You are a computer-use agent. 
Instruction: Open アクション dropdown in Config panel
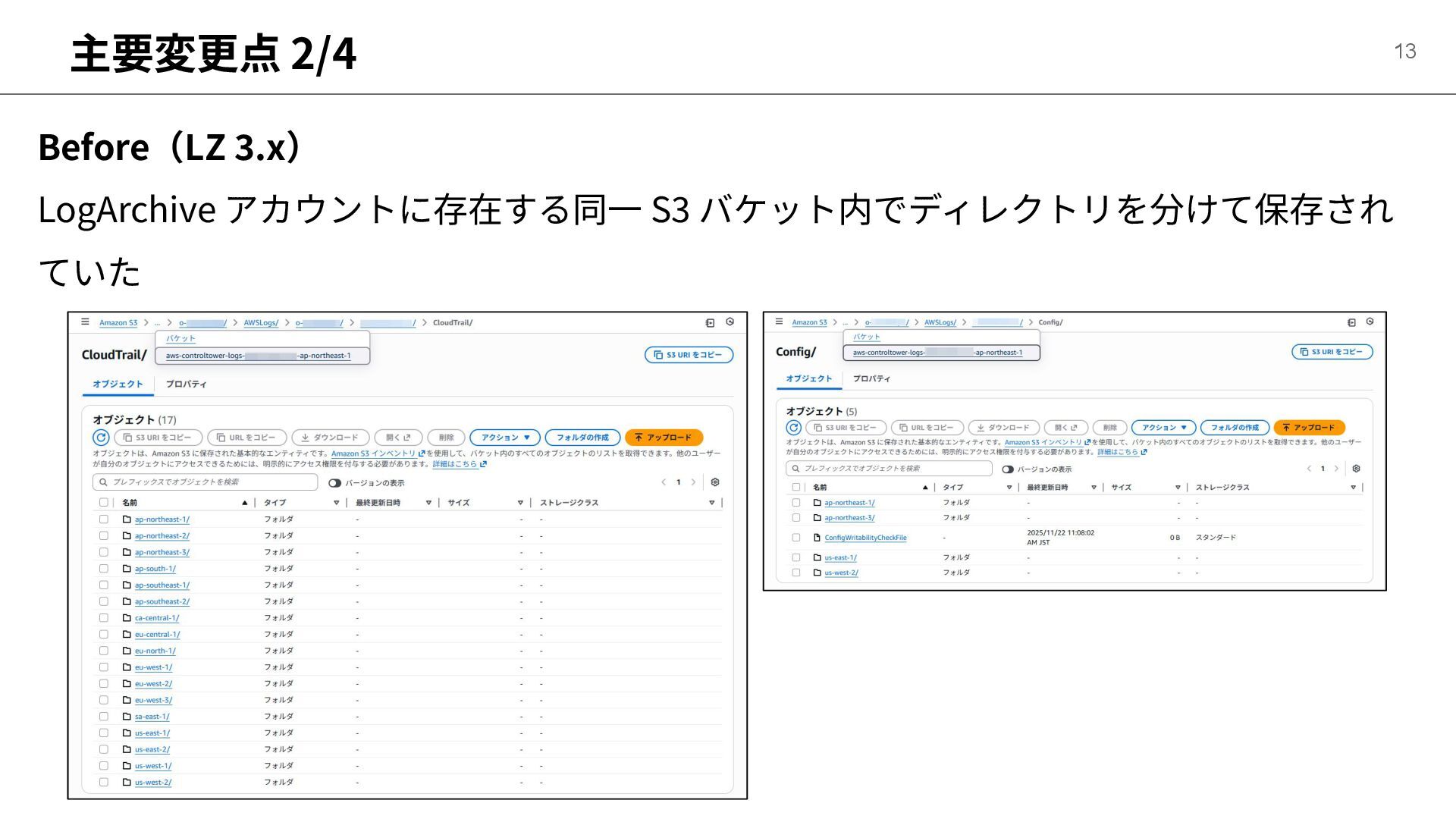tap(1163, 428)
